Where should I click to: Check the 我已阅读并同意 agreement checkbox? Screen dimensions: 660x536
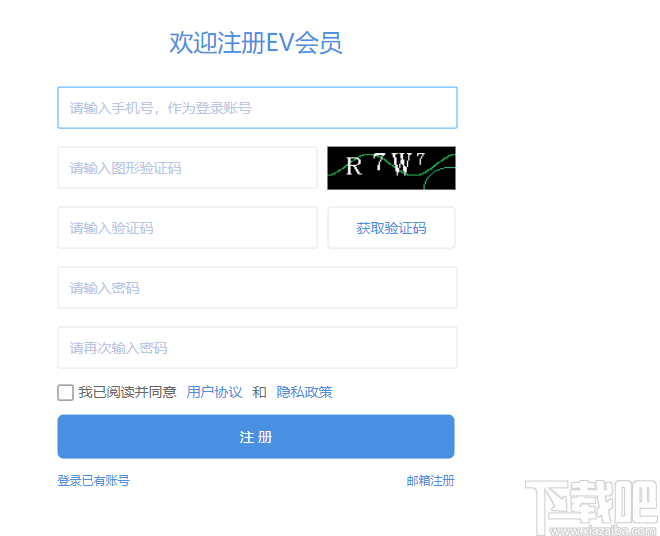(x=66, y=392)
